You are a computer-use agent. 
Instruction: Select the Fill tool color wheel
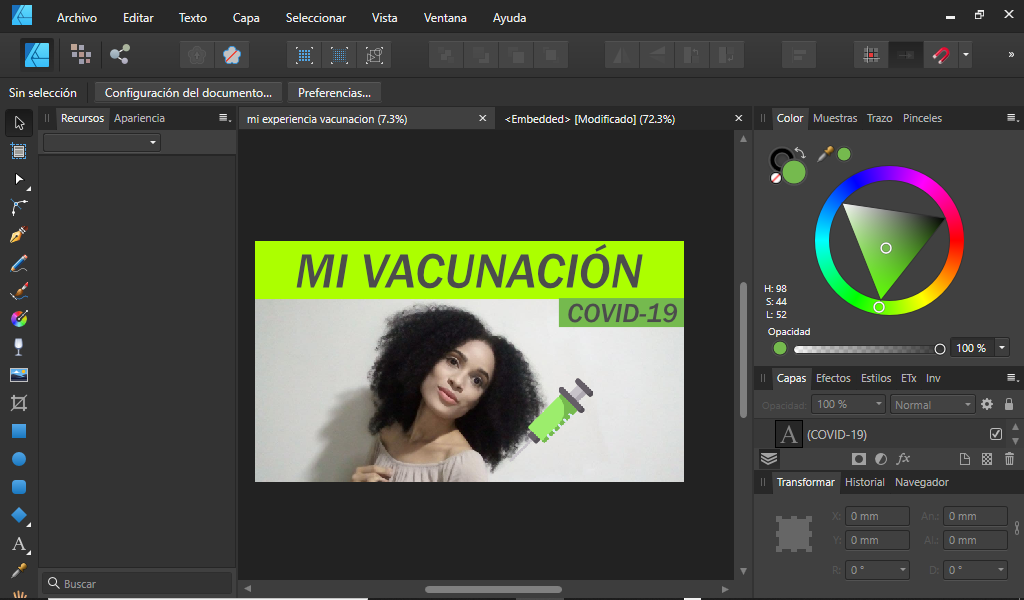19,319
